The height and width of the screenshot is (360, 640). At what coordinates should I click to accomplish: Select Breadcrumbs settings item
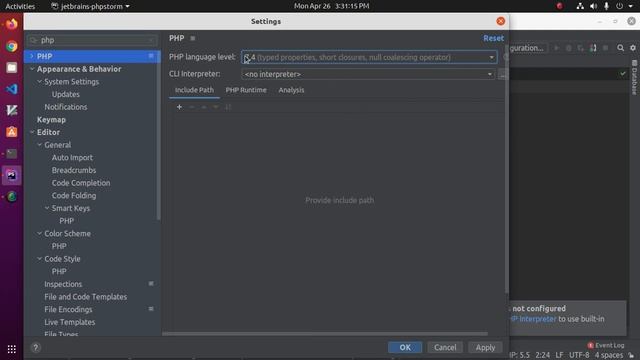74,170
